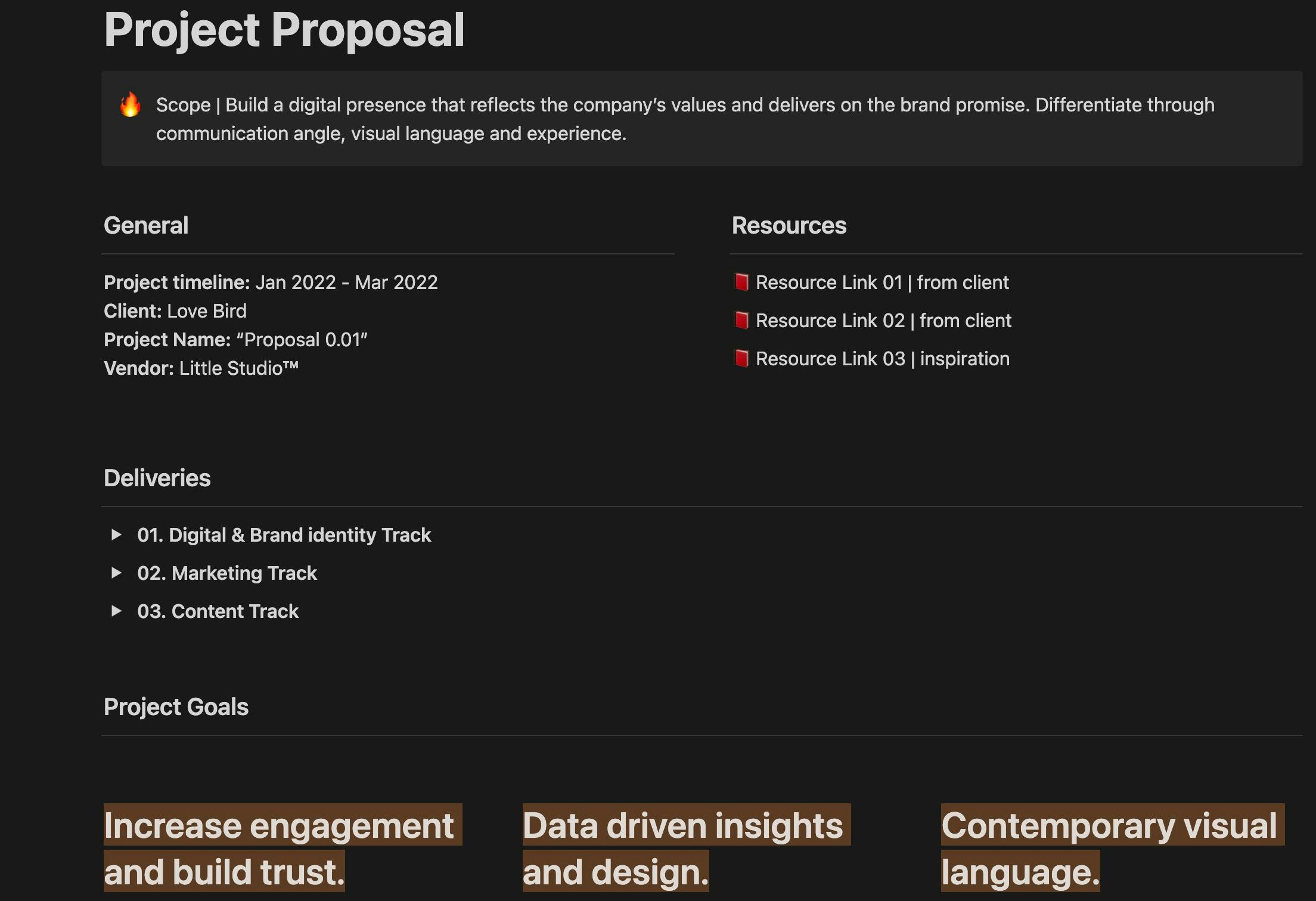This screenshot has height=901, width=1316.
Task: Open Resource Link 01 from client
Action: (x=882, y=283)
